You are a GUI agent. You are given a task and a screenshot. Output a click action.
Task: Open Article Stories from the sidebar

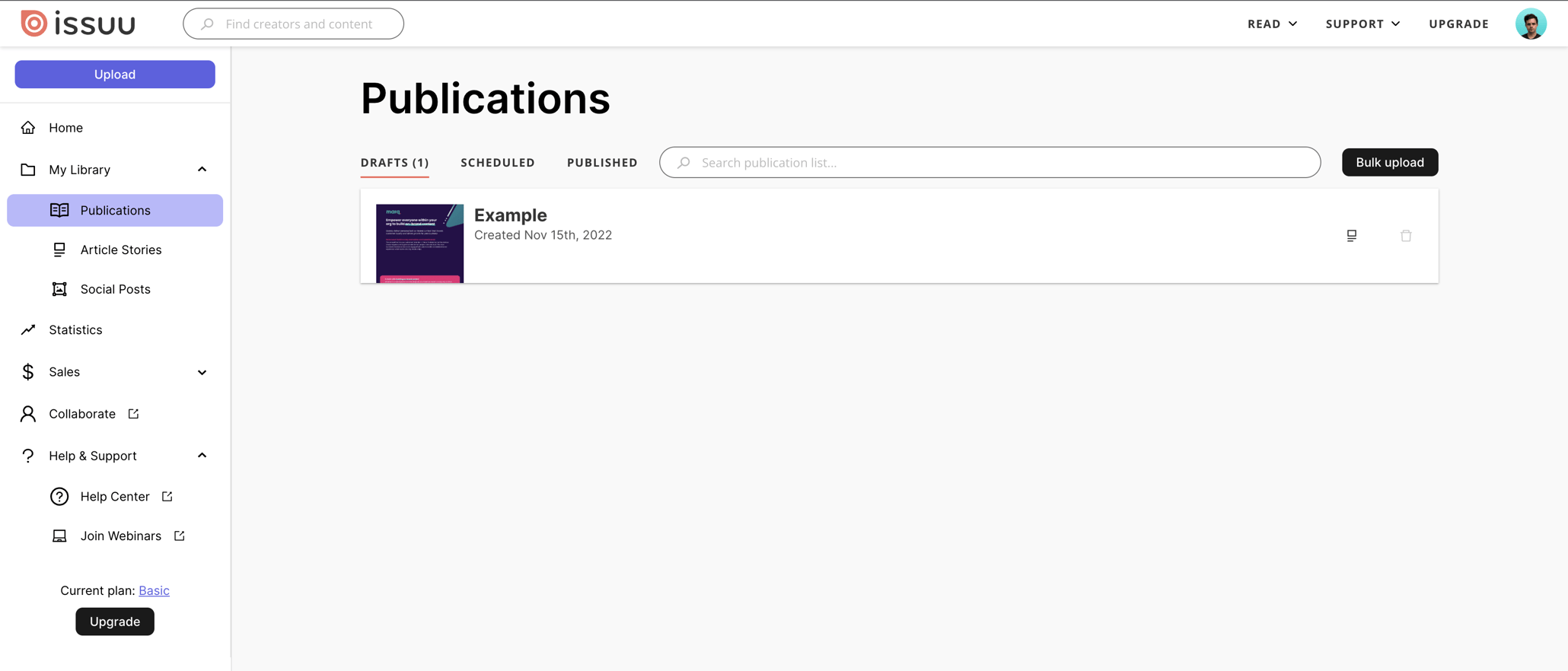120,250
